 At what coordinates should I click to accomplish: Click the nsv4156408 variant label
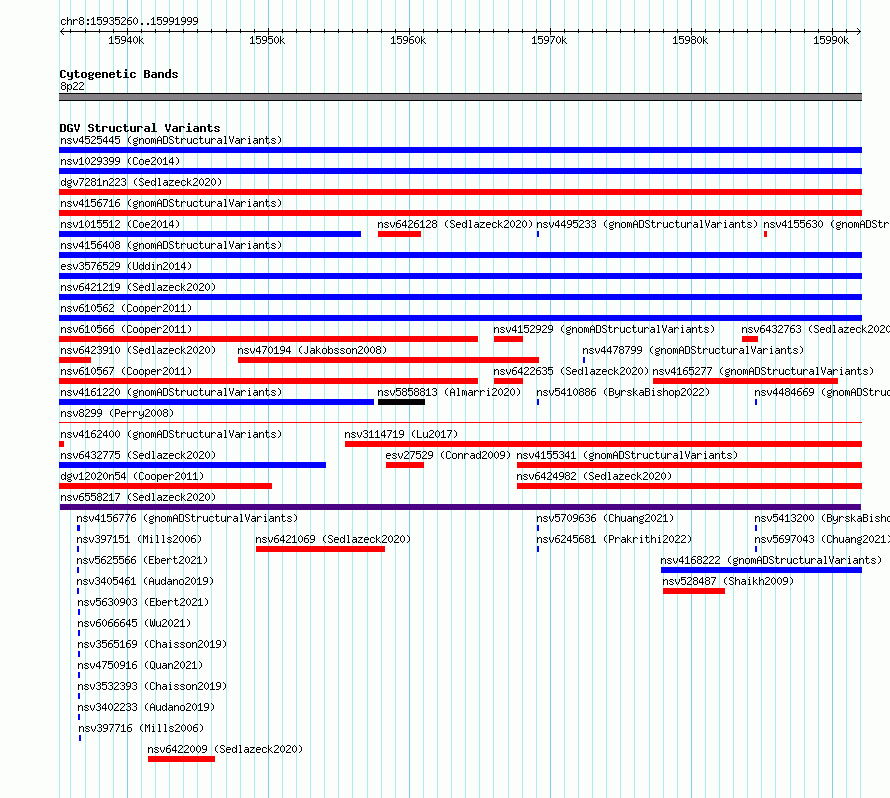[x=171, y=245]
